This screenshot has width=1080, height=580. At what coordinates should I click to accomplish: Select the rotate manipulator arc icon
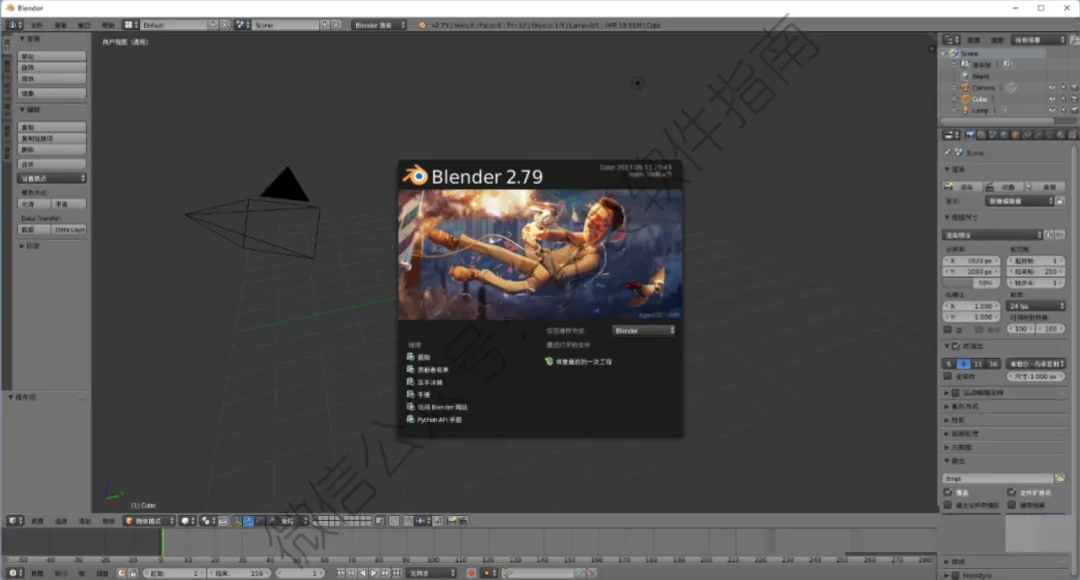pos(260,521)
